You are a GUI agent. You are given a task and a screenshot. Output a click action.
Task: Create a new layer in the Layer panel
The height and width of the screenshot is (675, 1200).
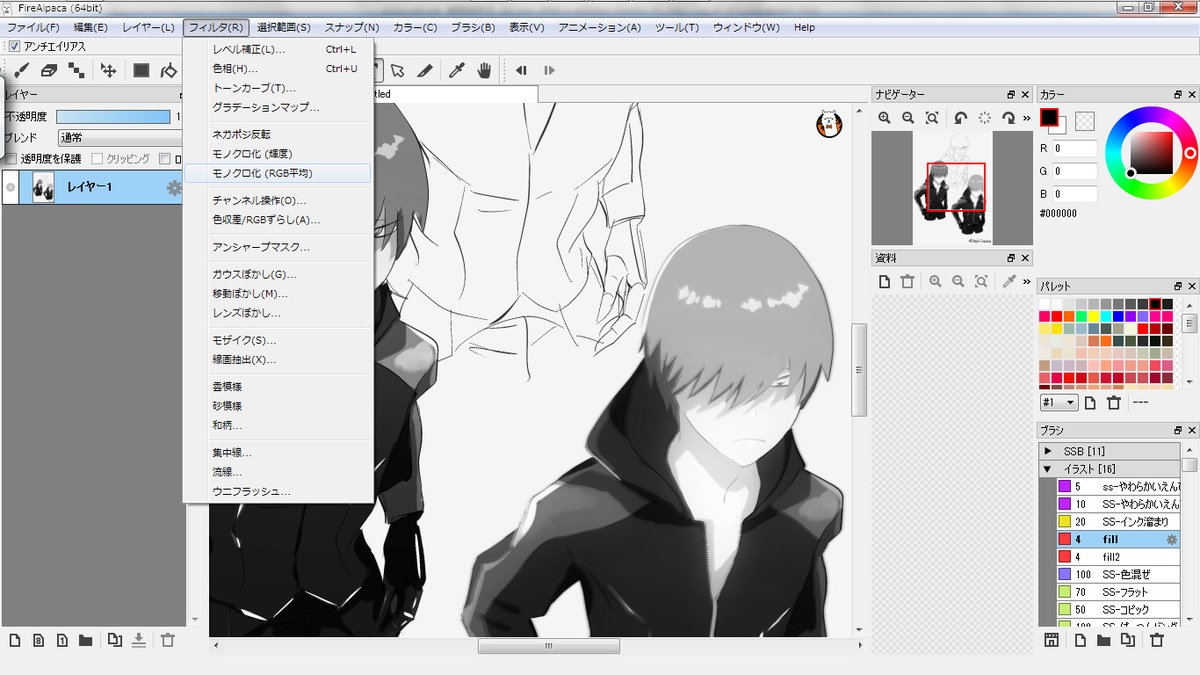pyautogui.click(x=15, y=640)
